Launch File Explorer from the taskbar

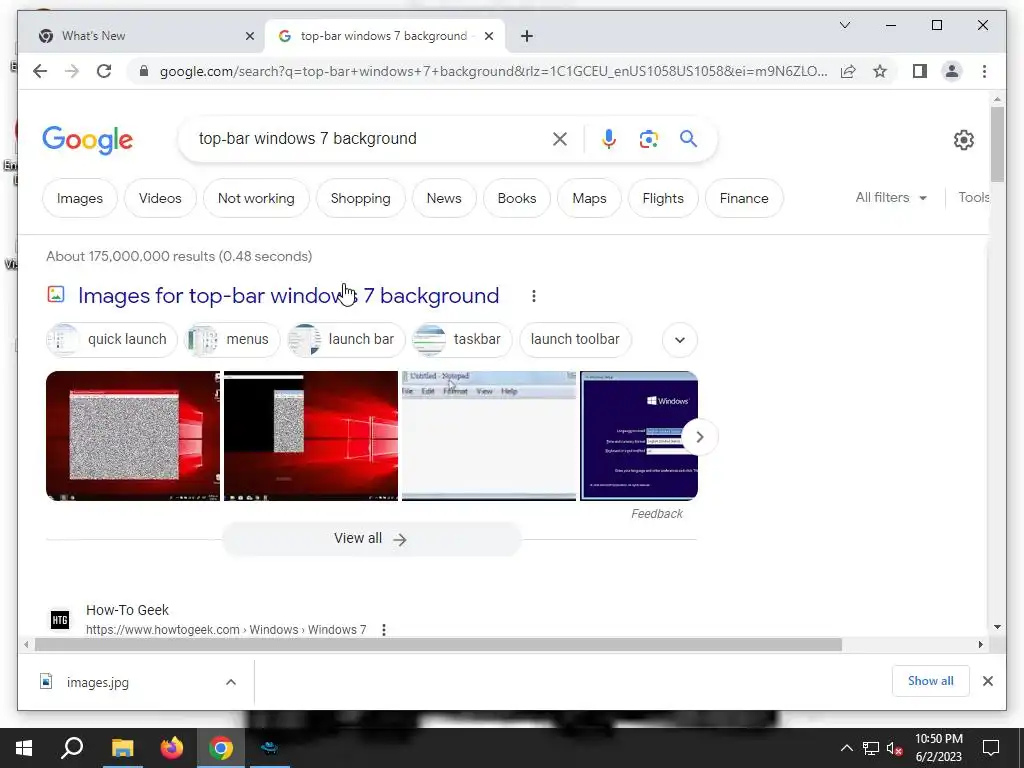(122, 748)
